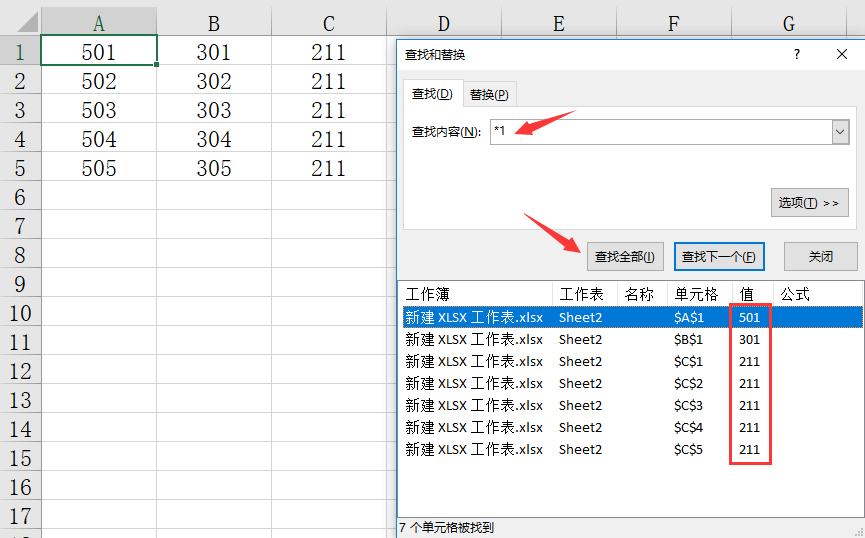Sort results by 值 column header
This screenshot has height=538, width=865.
click(x=748, y=295)
